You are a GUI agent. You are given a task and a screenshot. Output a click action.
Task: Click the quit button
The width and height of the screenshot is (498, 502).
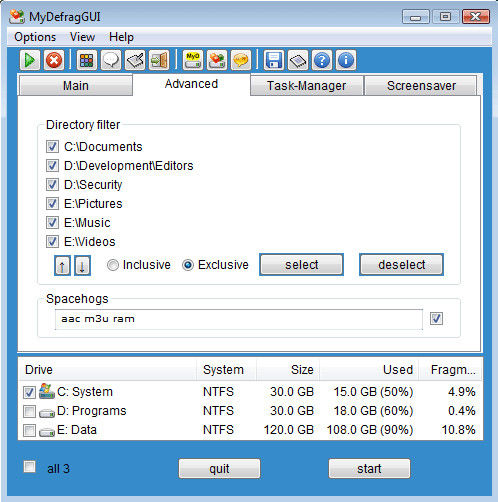tap(219, 469)
